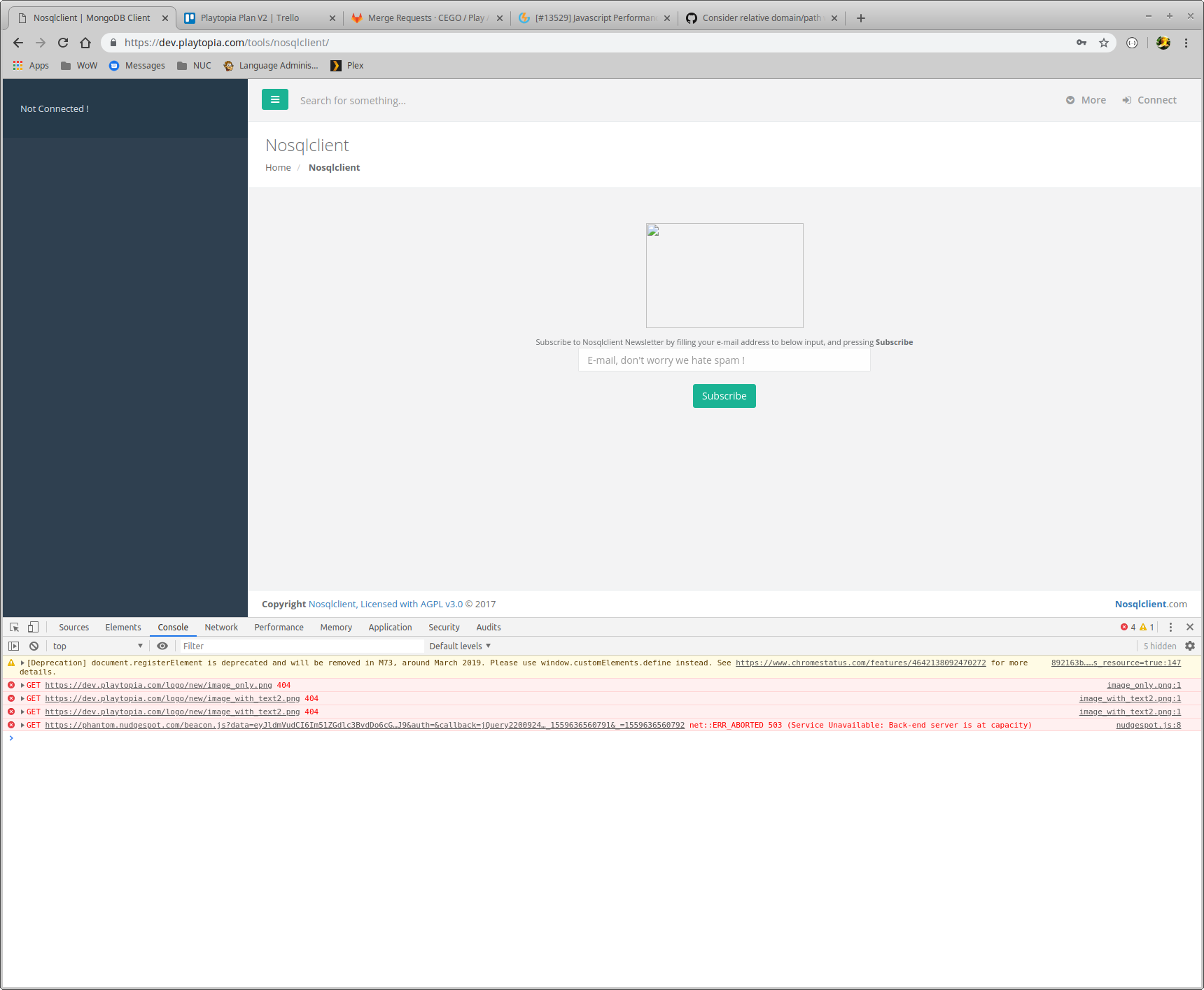Viewport: 1204px width, 990px height.
Task: Open console settings with gear icon
Action: [1191, 645]
